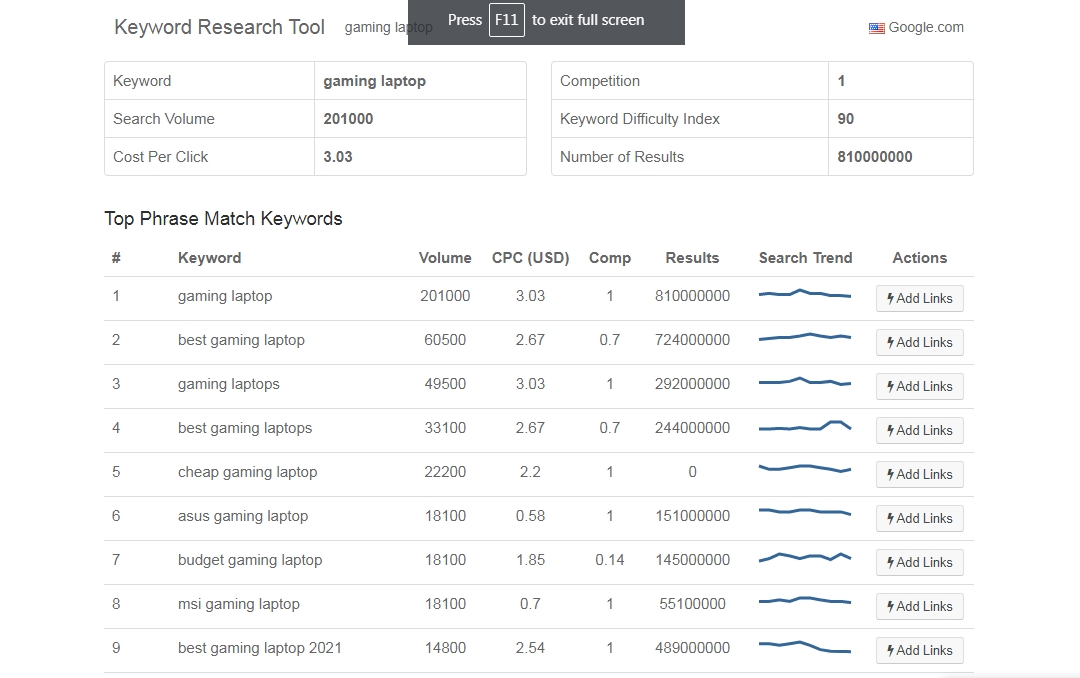Click Add Links for asus gaming laptop
The image size is (1080, 678).
click(x=919, y=518)
